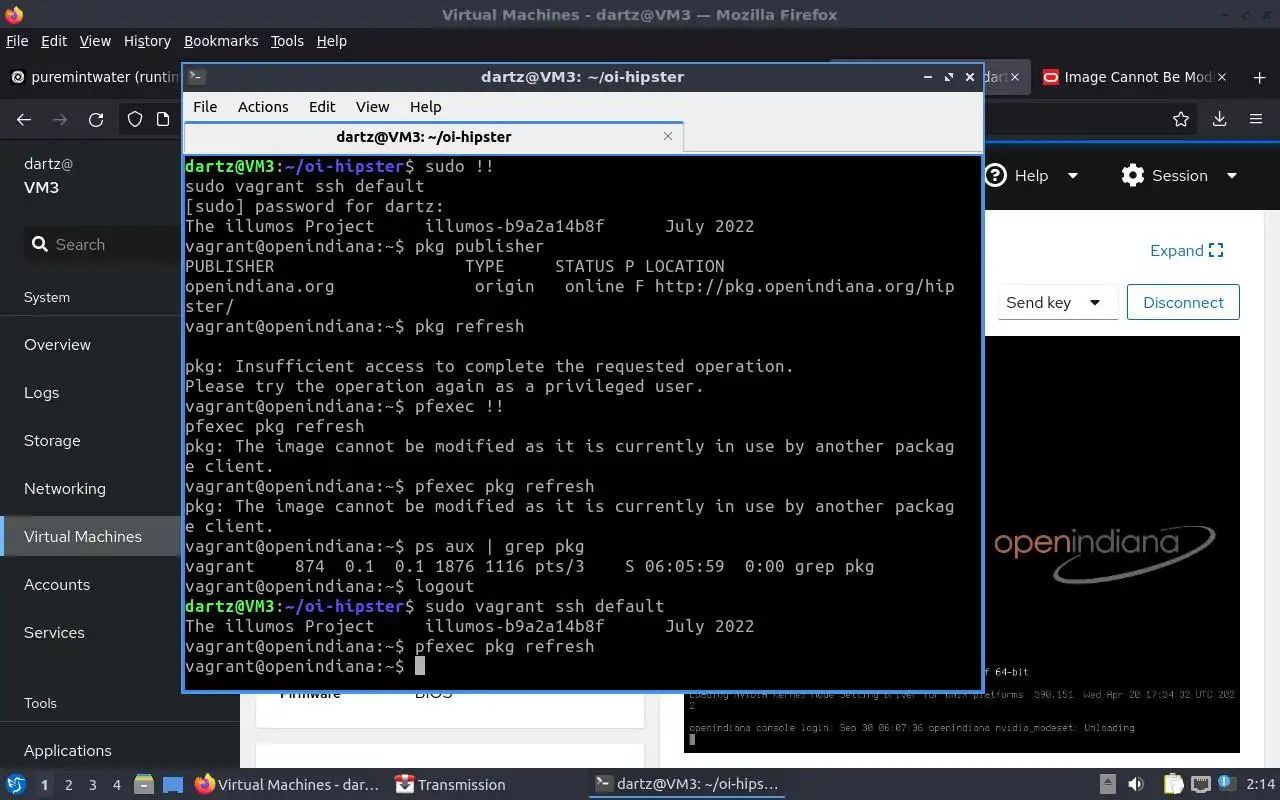Open the terminal's View menu
The image size is (1280, 800).
coord(372,107)
